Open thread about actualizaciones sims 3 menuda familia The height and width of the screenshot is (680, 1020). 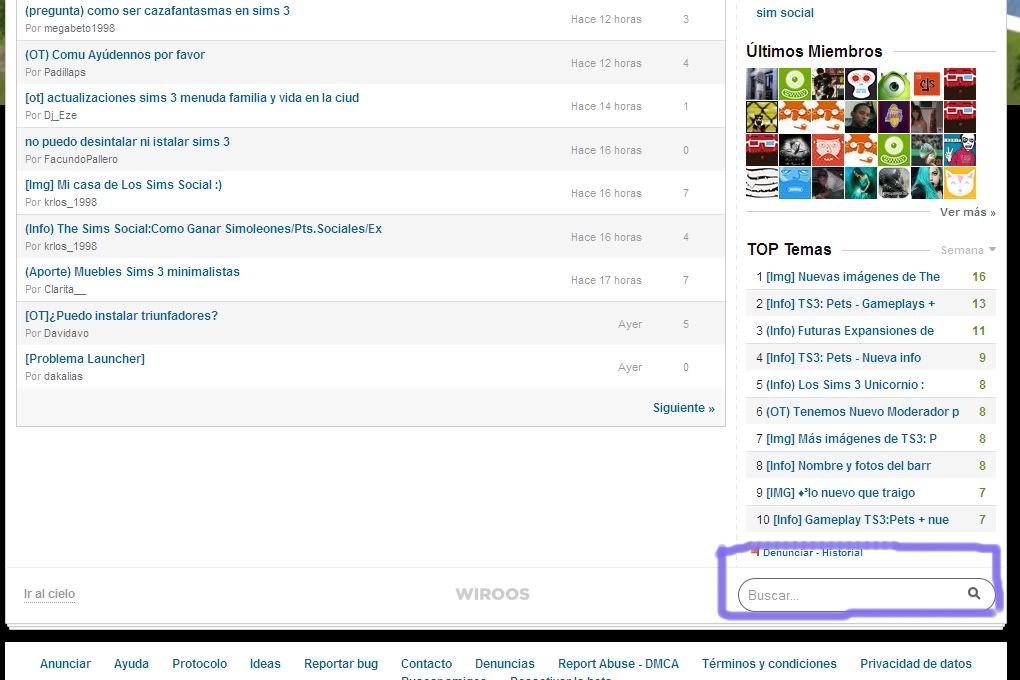click(x=192, y=98)
